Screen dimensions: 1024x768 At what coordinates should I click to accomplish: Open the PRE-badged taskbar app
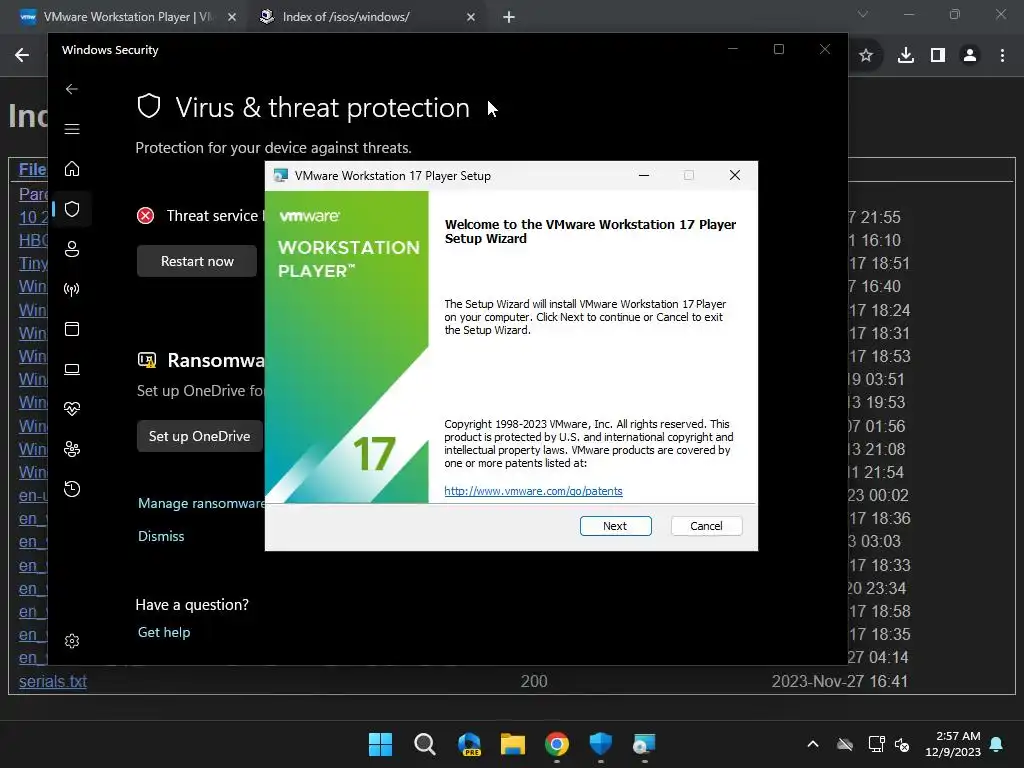(x=469, y=744)
